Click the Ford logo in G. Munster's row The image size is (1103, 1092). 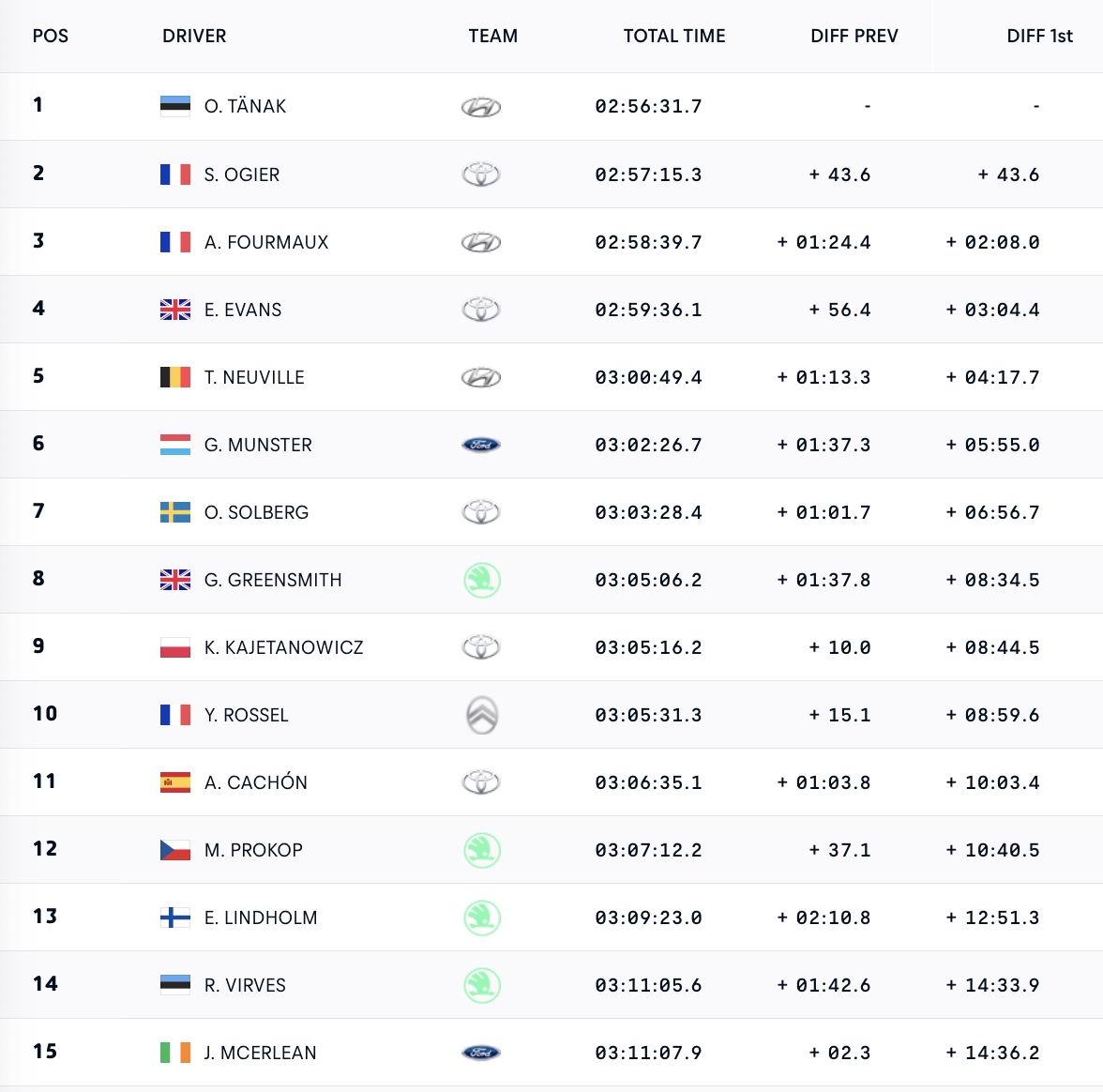[x=481, y=445]
